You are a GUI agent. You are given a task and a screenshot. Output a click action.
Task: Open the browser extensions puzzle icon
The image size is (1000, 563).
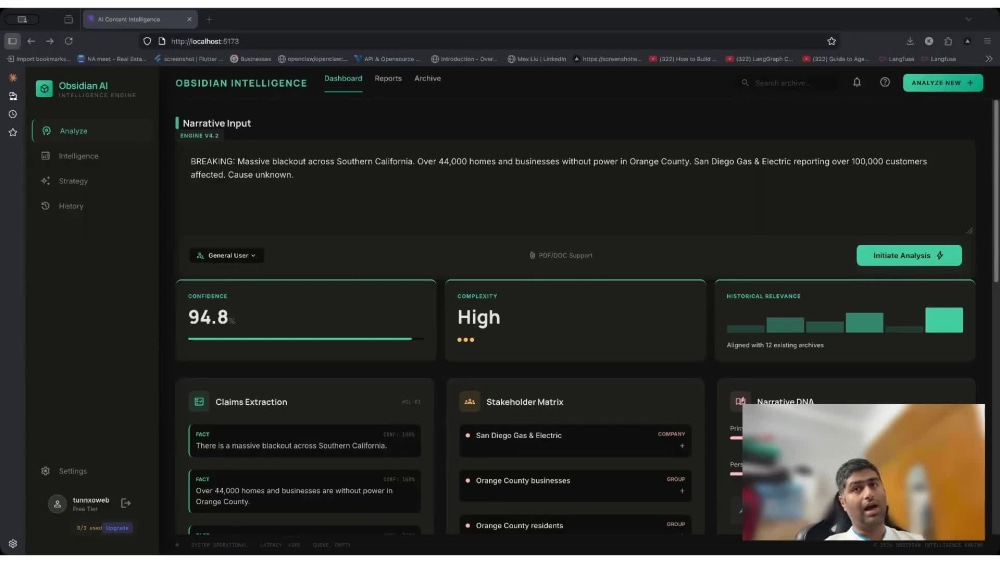coord(948,41)
